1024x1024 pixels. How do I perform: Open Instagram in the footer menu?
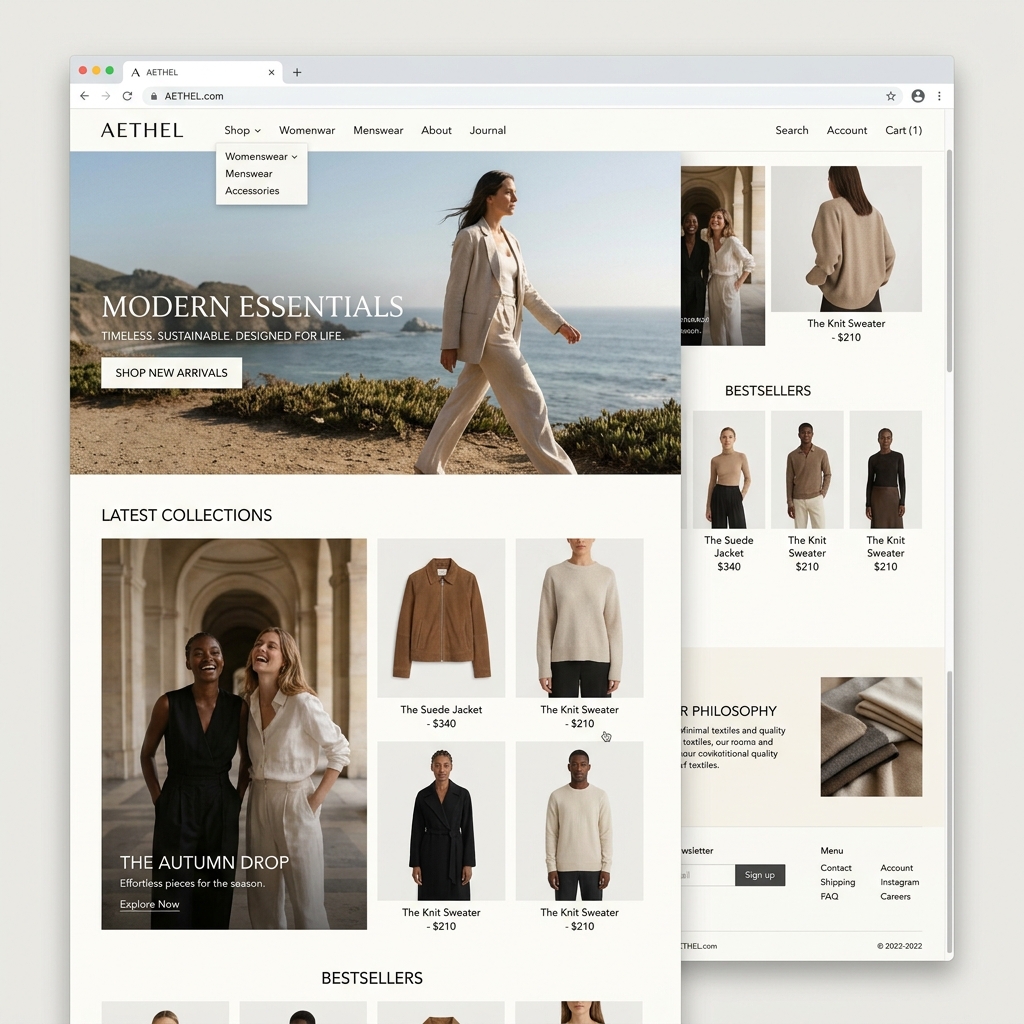[900, 882]
